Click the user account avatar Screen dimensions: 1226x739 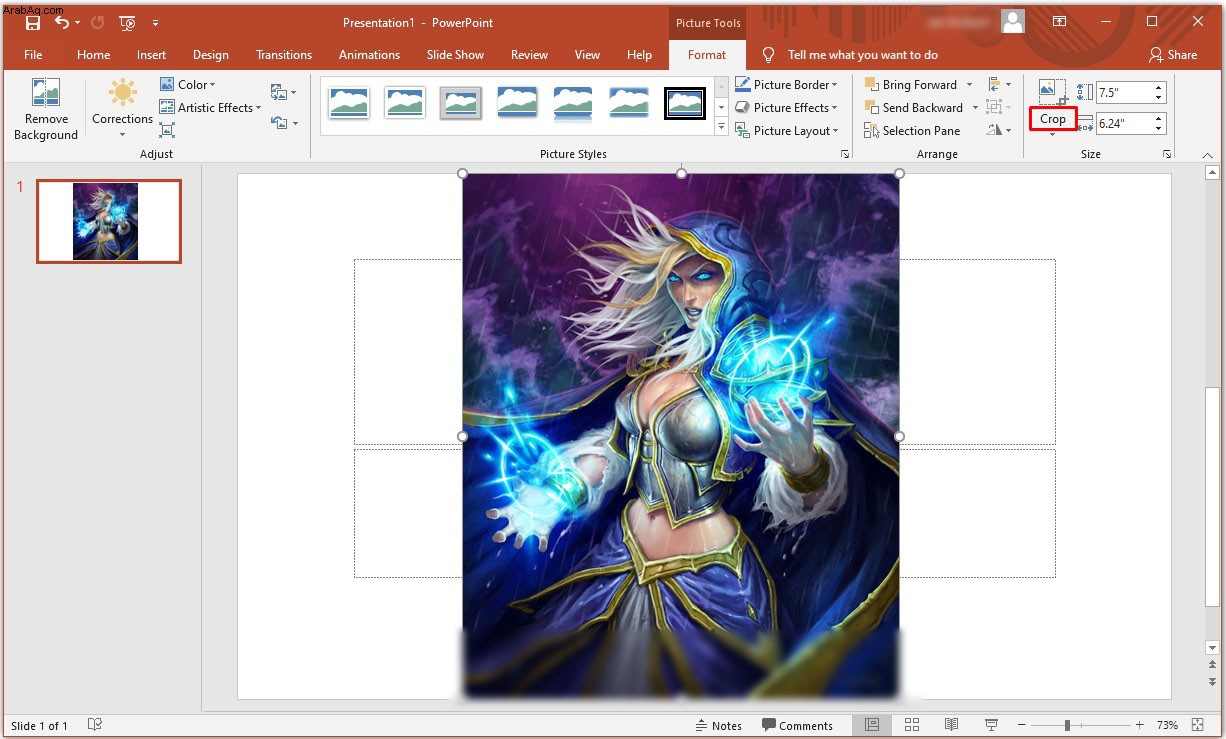(x=1013, y=22)
